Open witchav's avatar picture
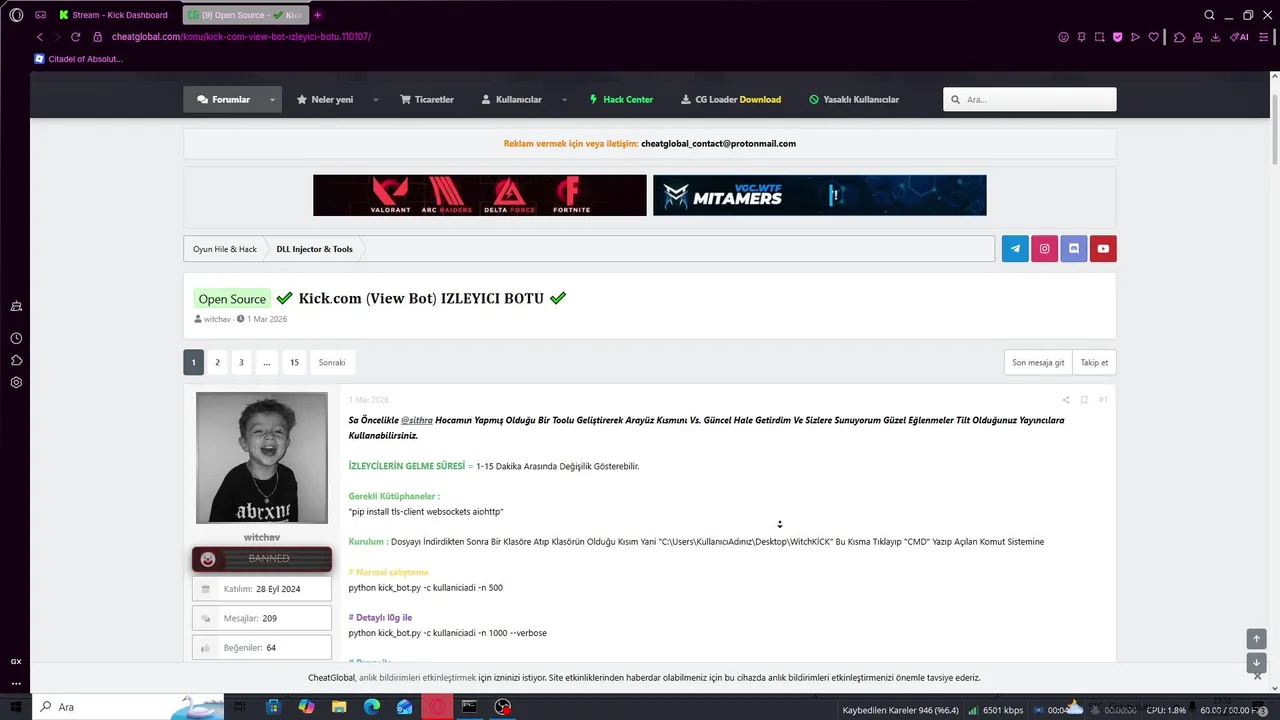The height and width of the screenshot is (720, 1280). tap(262, 458)
